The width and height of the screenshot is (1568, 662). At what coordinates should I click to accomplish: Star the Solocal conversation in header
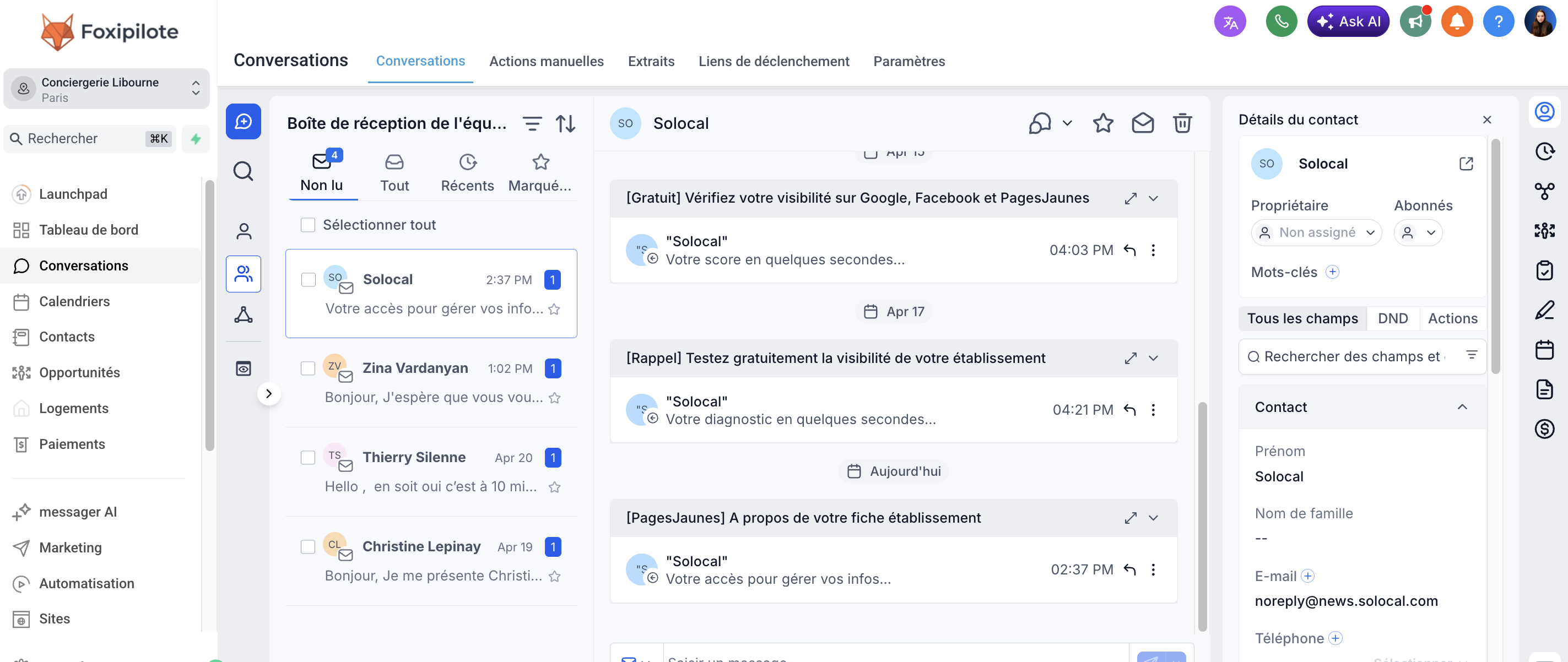click(x=1103, y=123)
